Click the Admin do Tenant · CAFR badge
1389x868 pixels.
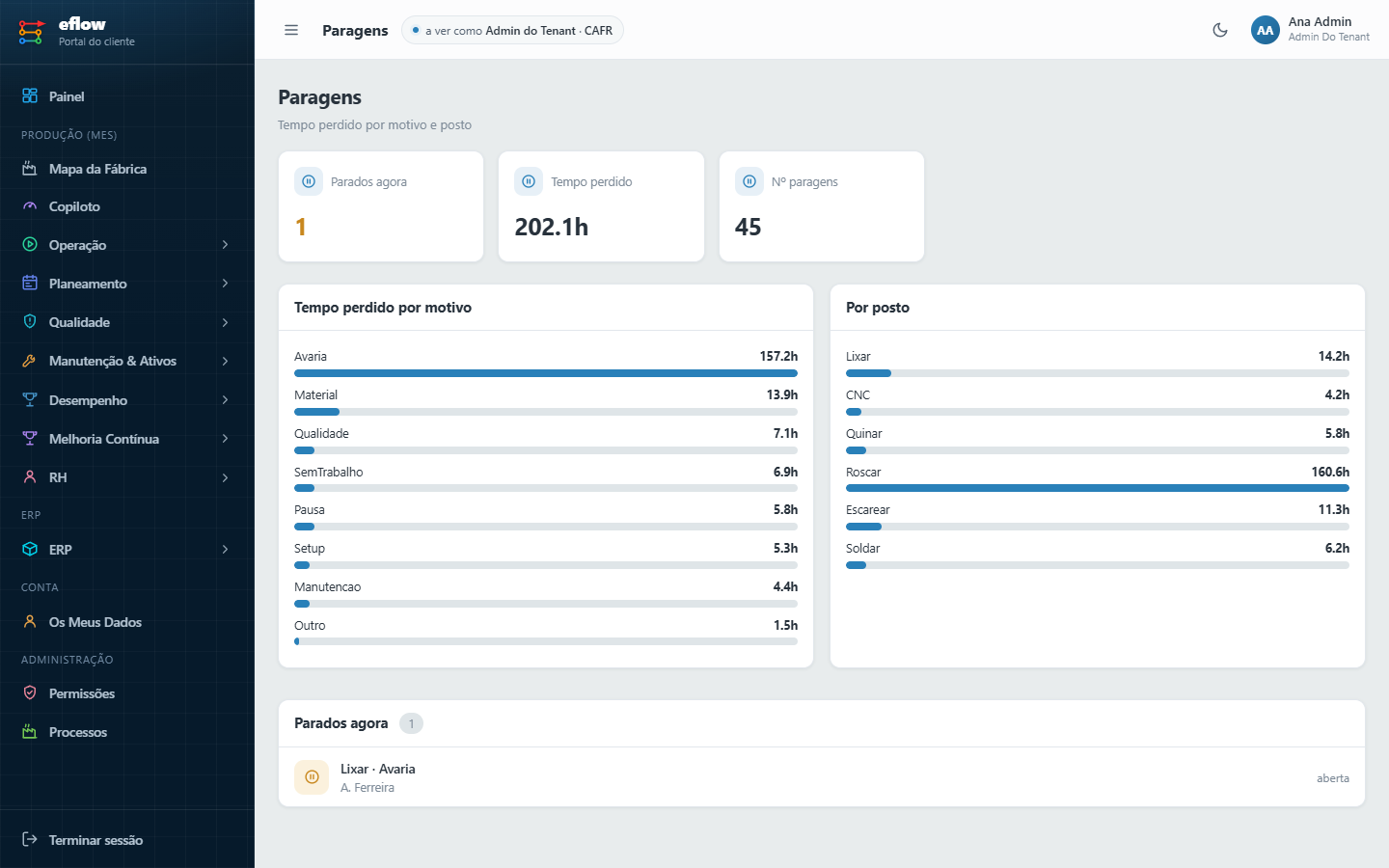coord(512,30)
